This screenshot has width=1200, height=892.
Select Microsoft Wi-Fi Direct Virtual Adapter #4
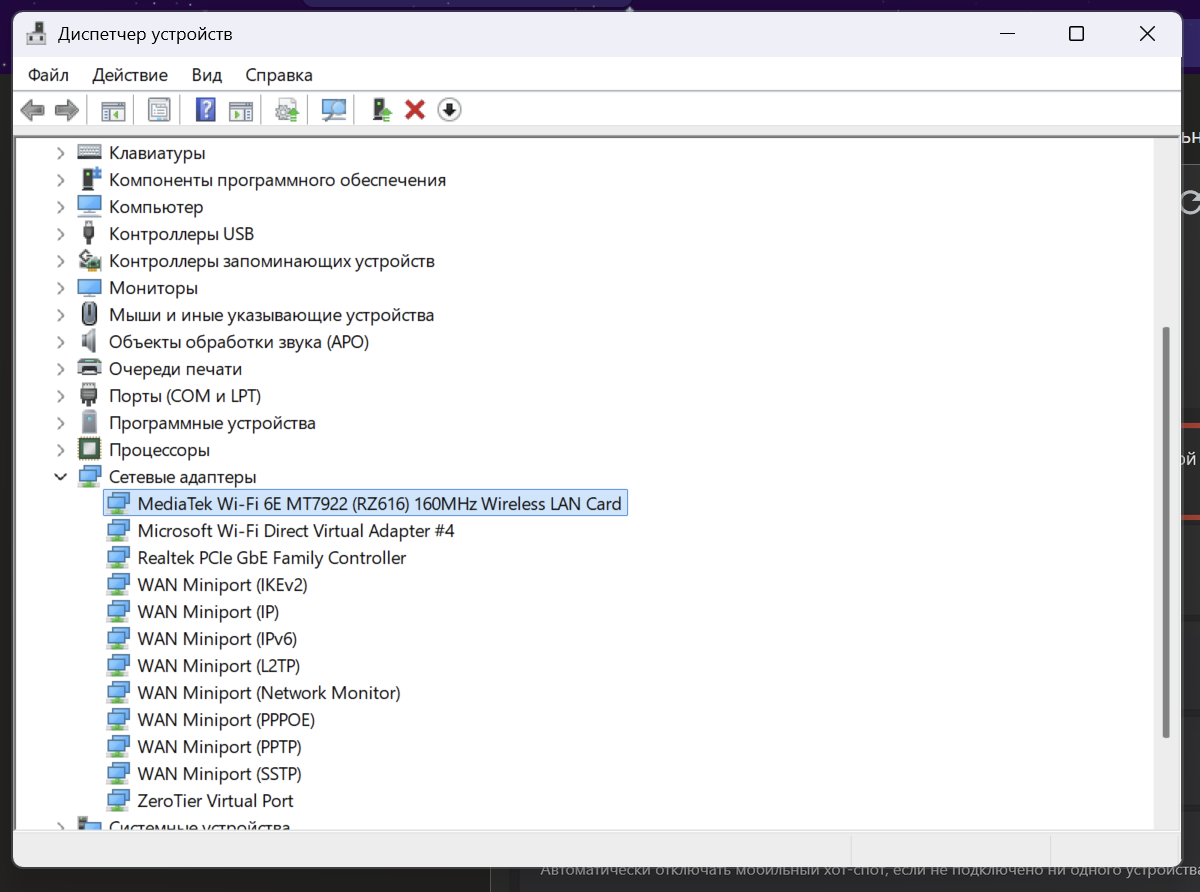(x=296, y=531)
